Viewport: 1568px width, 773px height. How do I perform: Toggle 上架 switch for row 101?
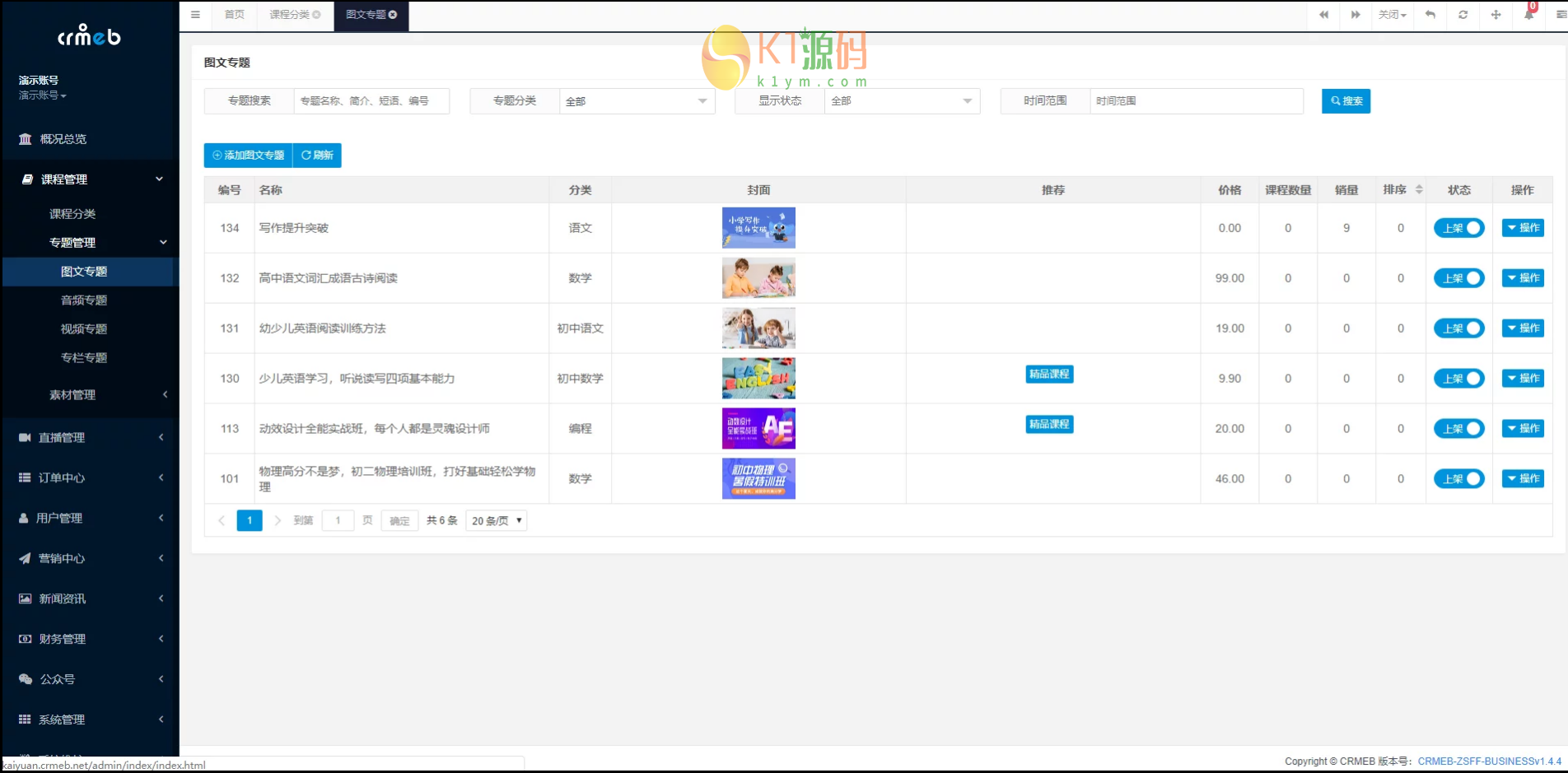coord(1458,479)
